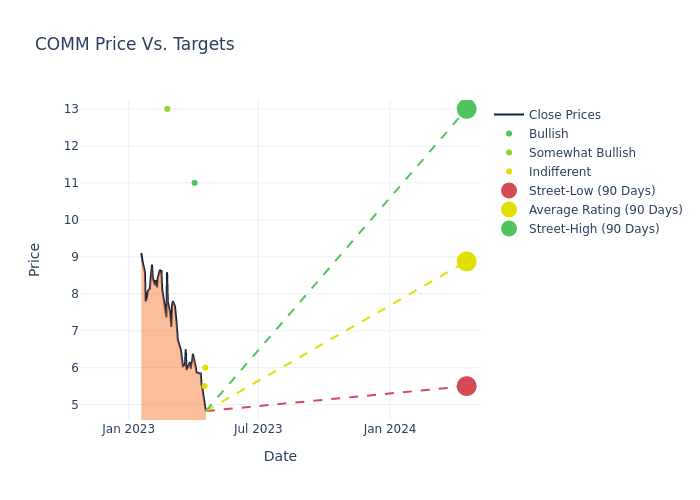This screenshot has height=500, width=700.
Task: Select the Bullish dot at price 11
Action: 194,183
